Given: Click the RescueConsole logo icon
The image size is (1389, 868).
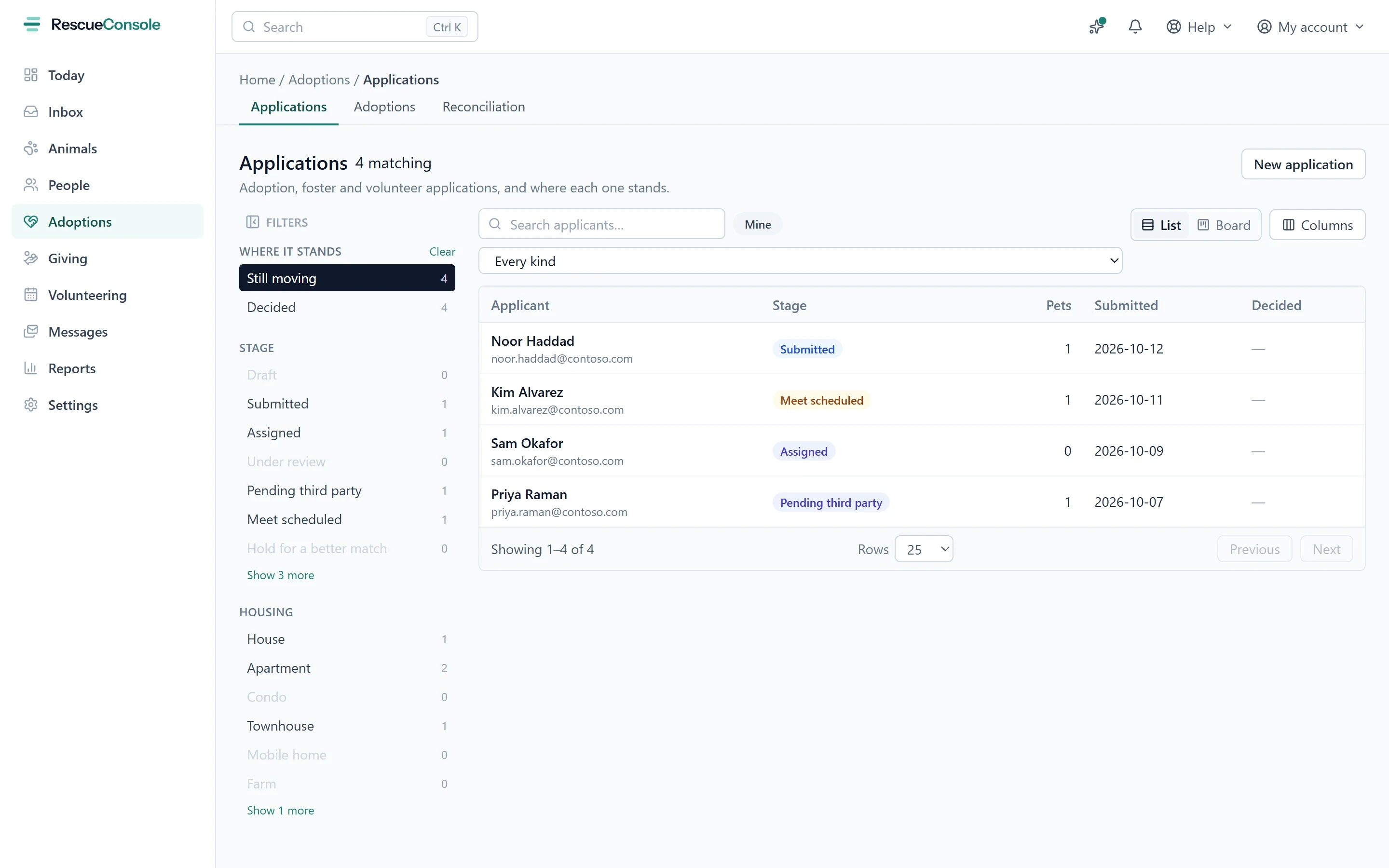Looking at the screenshot, I should pos(32,25).
